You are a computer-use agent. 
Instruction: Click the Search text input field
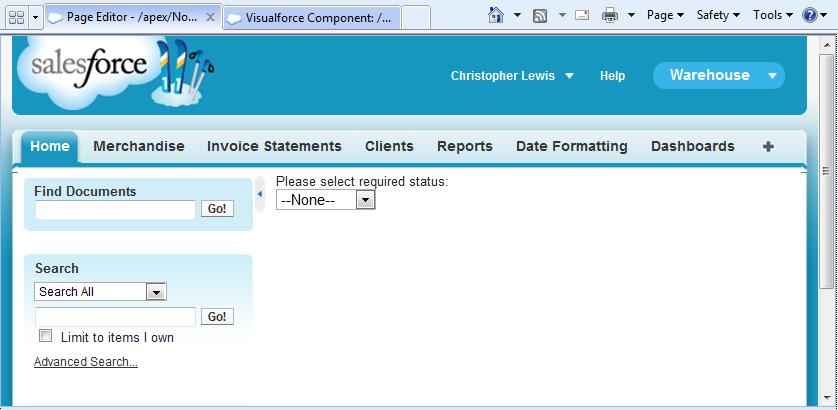[115, 317]
